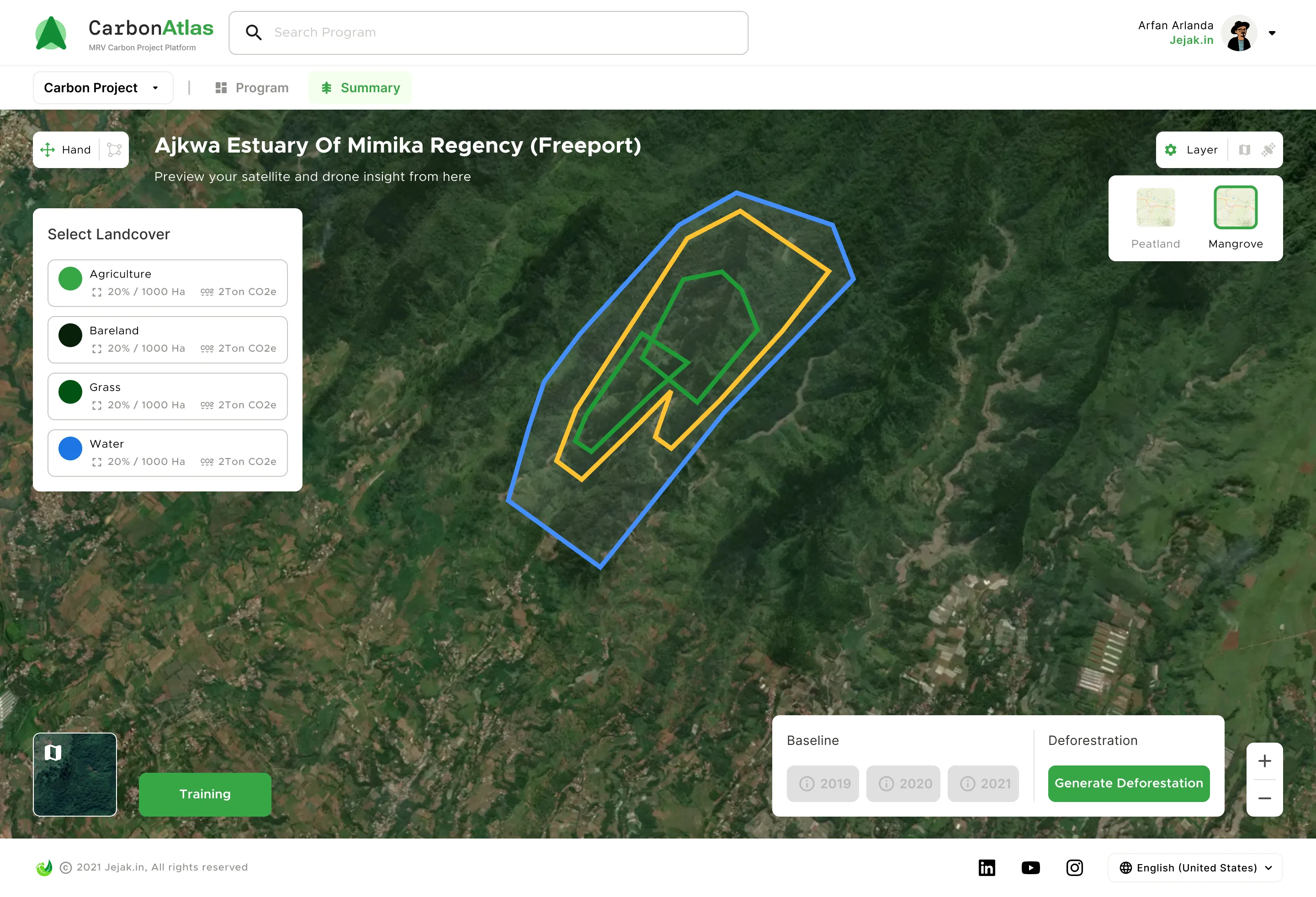
Task: Select the 2019 baseline year
Action: click(x=823, y=784)
